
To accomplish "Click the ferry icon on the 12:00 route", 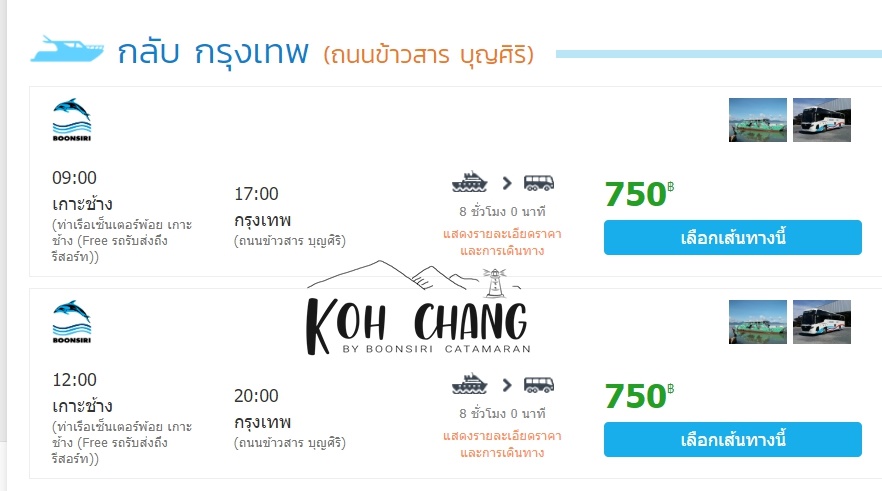I will (x=468, y=384).
